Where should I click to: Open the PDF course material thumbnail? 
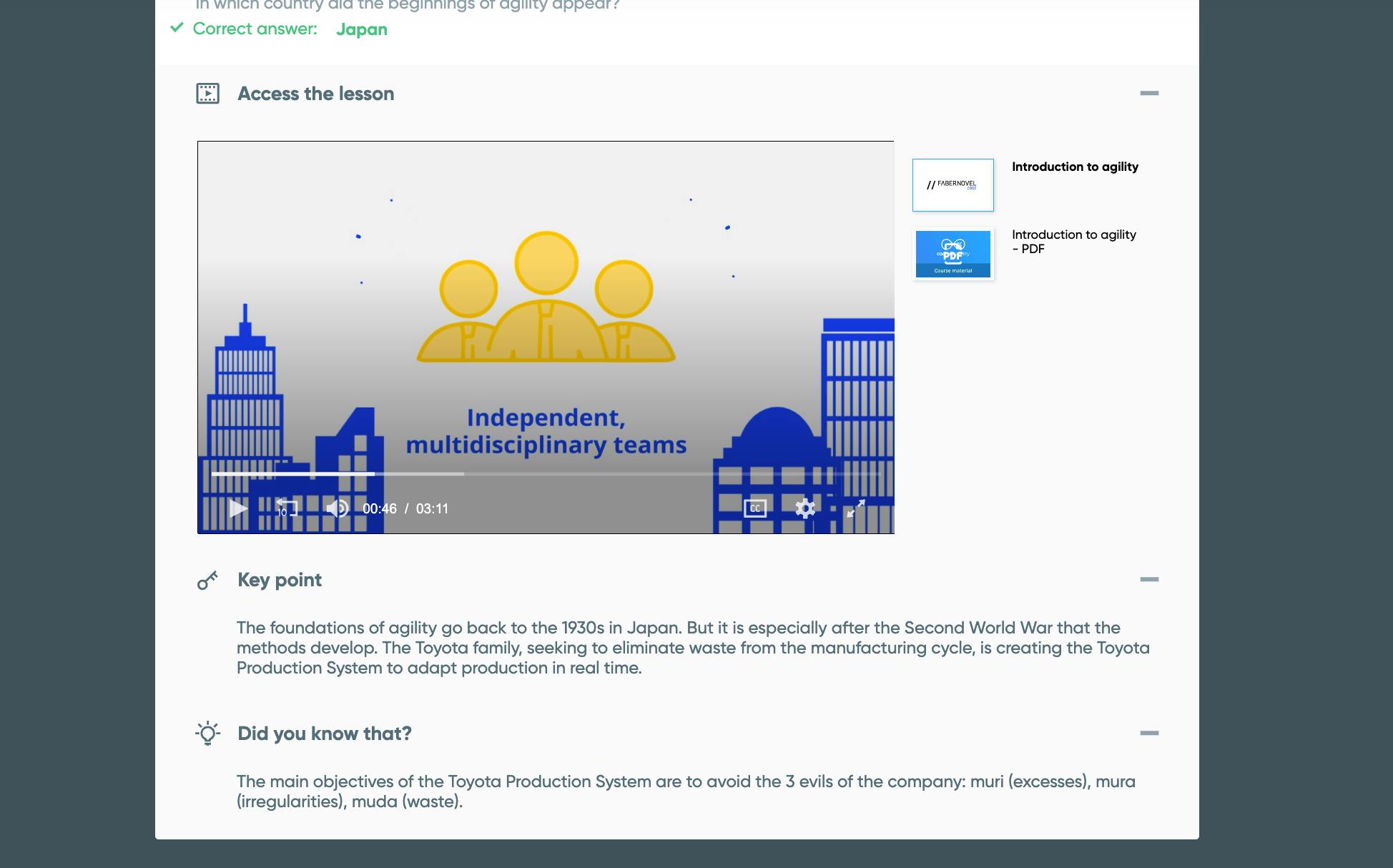[x=953, y=254]
